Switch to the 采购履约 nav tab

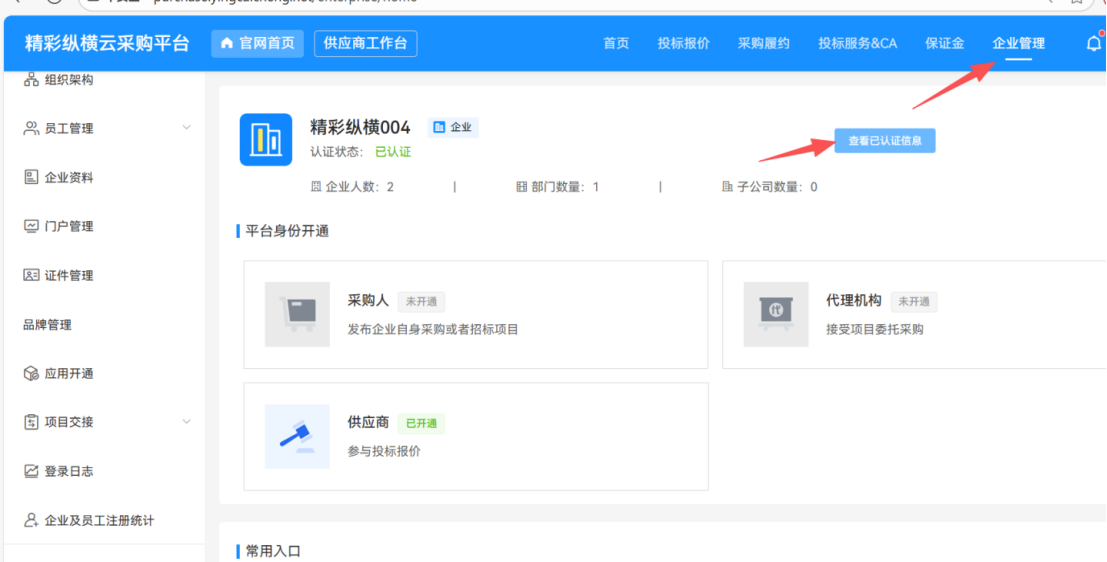[763, 43]
